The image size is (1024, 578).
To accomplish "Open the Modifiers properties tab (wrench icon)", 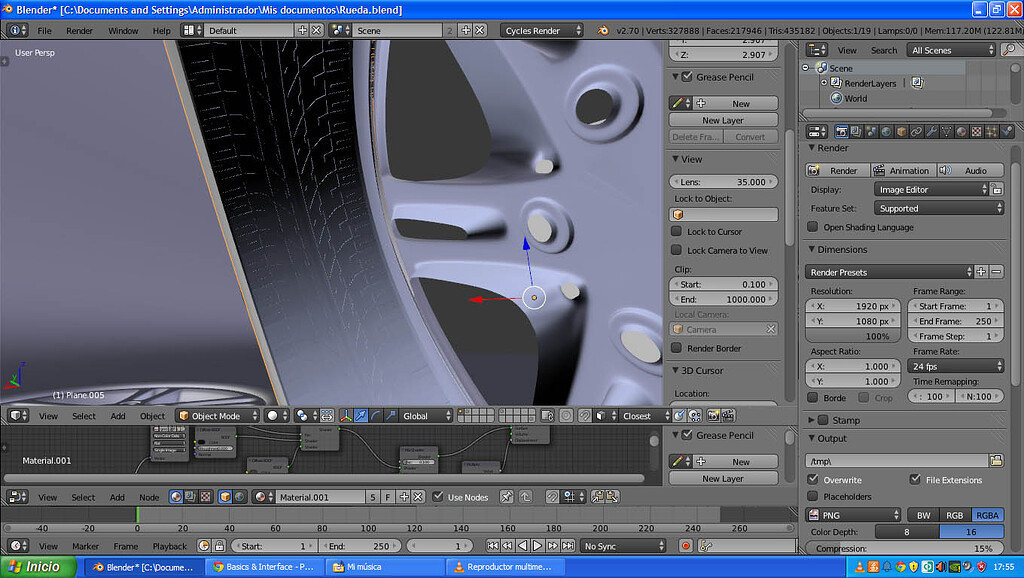I will click(931, 132).
